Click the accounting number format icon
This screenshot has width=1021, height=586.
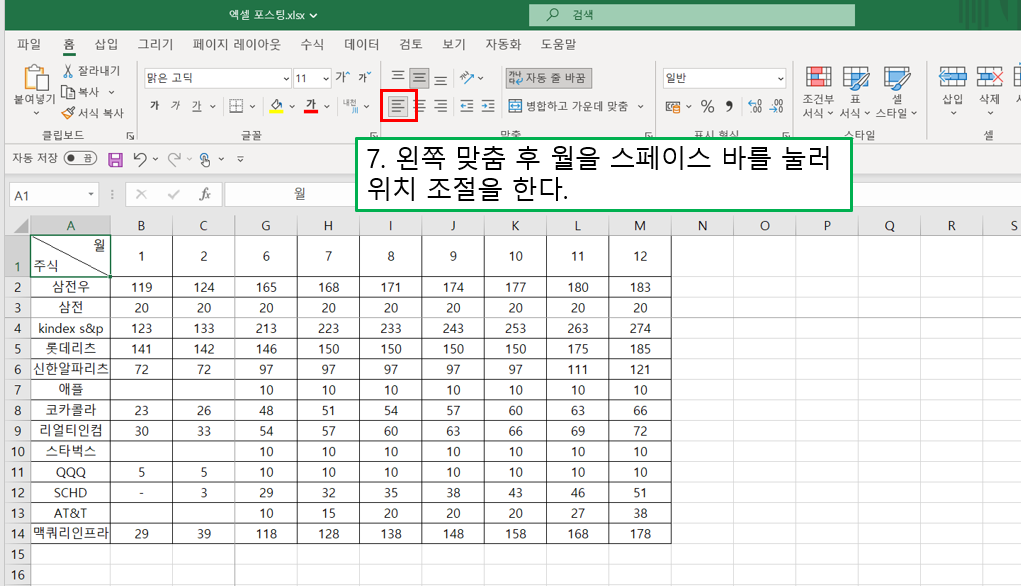coord(673,105)
